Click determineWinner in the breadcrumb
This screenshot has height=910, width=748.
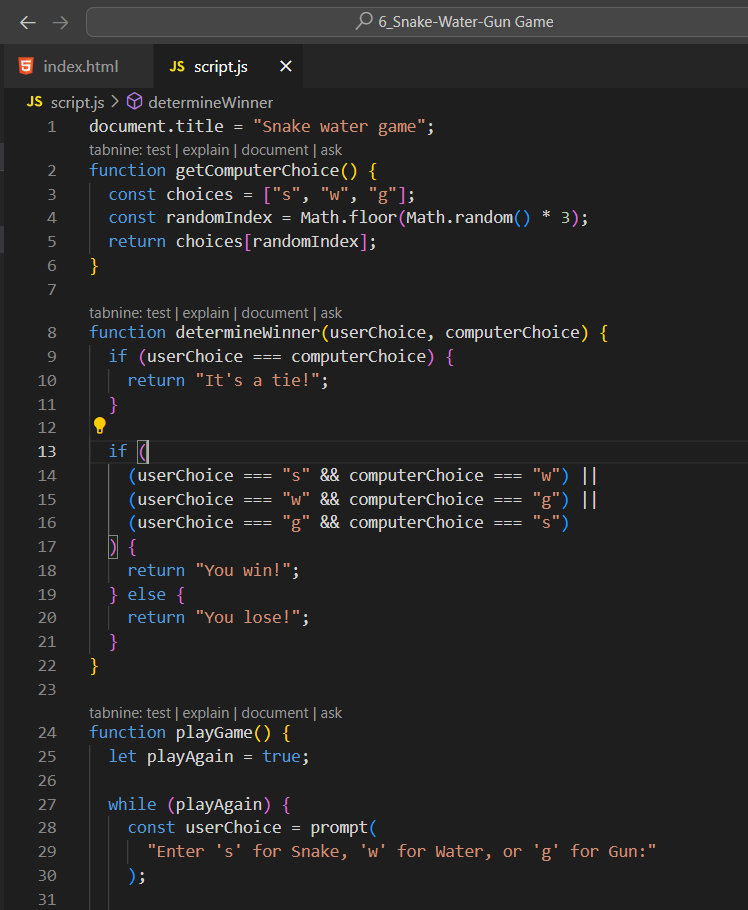tap(210, 103)
